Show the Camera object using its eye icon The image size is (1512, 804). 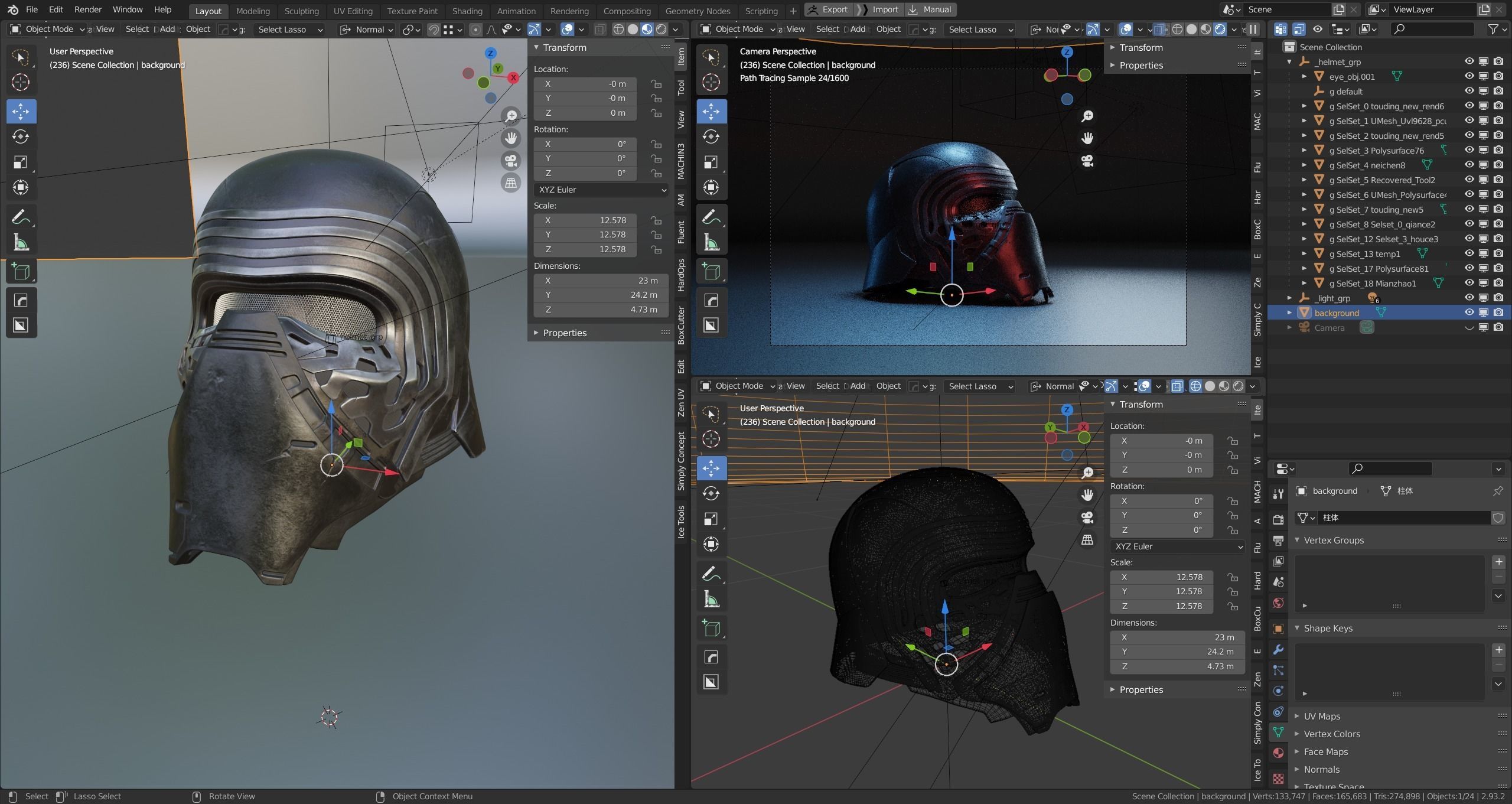[1469, 327]
